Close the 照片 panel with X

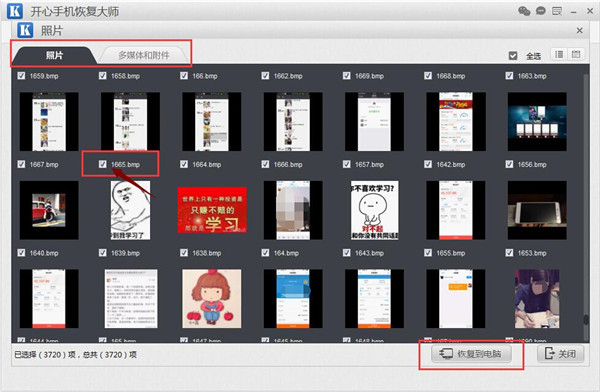click(x=580, y=30)
